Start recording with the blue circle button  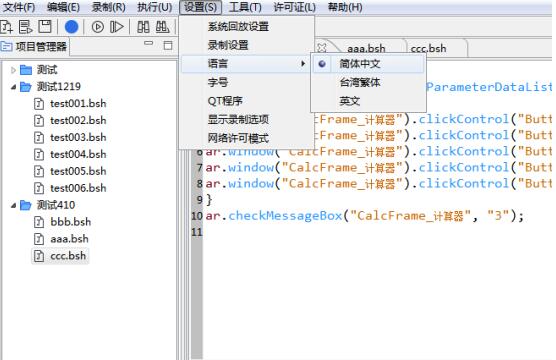(x=71, y=27)
